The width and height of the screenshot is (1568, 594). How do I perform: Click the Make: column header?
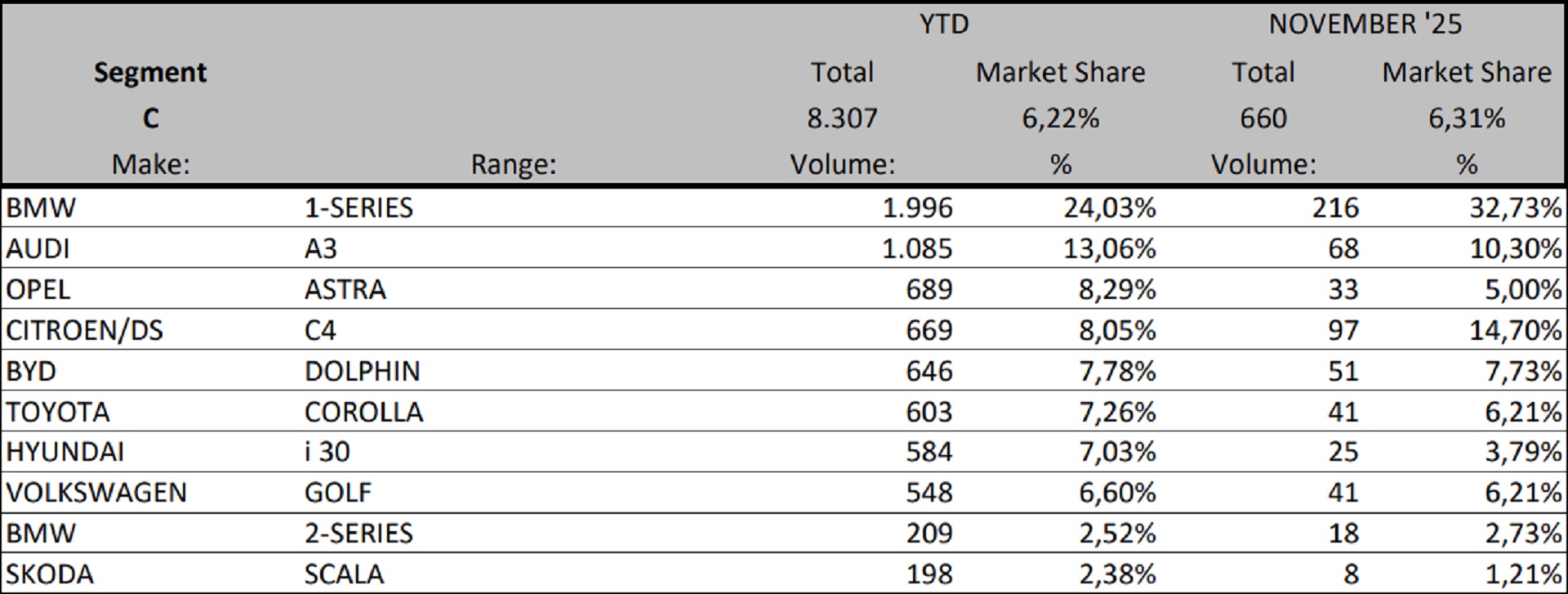point(150,165)
